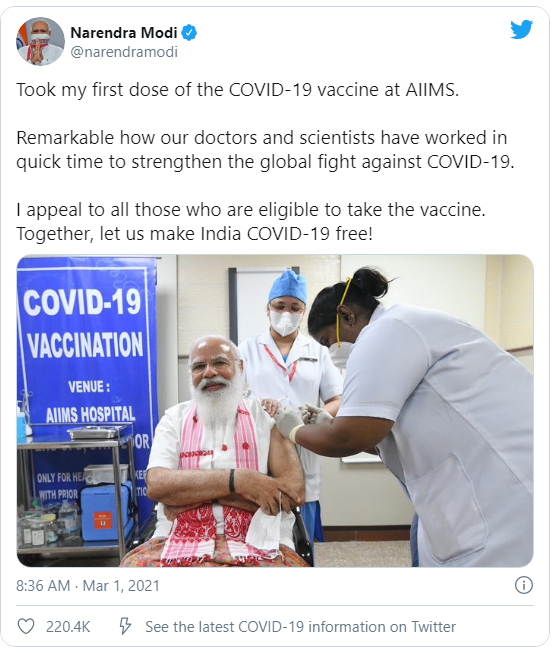554x653 pixels.
Task: Click the Twitter bird logo
Action: (x=522, y=30)
